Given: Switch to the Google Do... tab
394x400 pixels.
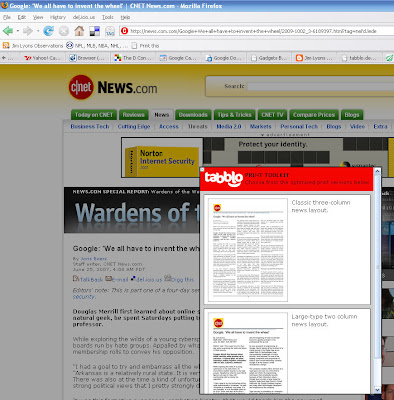Looking at the screenshot, I should point(223,58).
